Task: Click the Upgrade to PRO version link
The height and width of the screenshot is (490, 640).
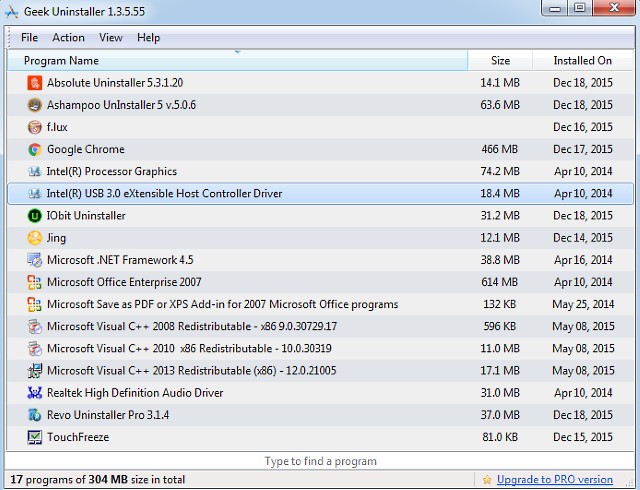Action: [555, 479]
